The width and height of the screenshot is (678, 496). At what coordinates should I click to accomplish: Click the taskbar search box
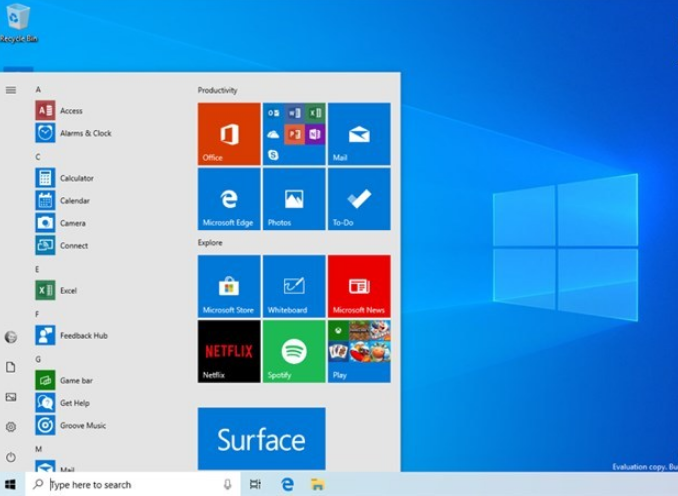(x=133, y=484)
